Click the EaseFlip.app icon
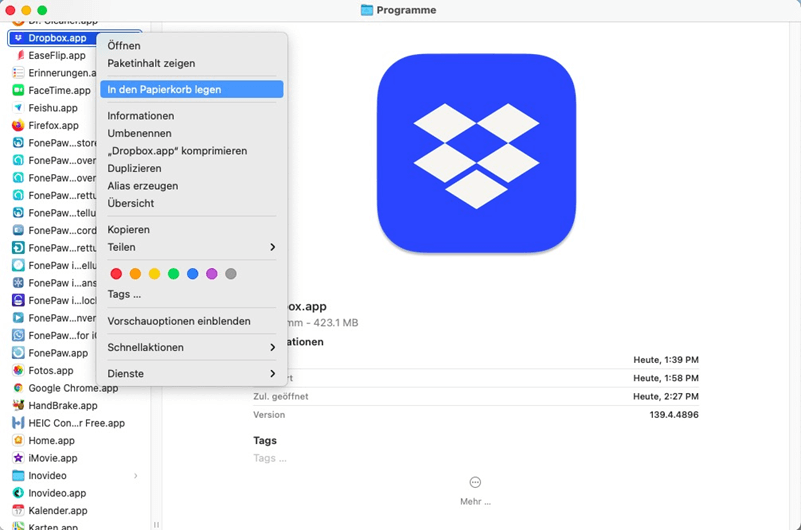This screenshot has width=801, height=530. [19, 55]
